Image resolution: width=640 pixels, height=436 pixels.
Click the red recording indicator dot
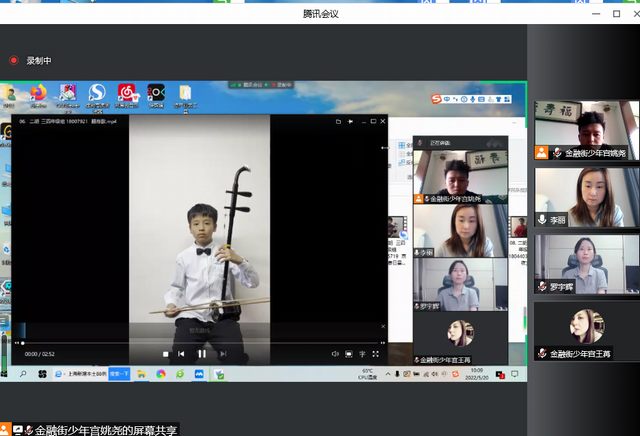[13, 60]
